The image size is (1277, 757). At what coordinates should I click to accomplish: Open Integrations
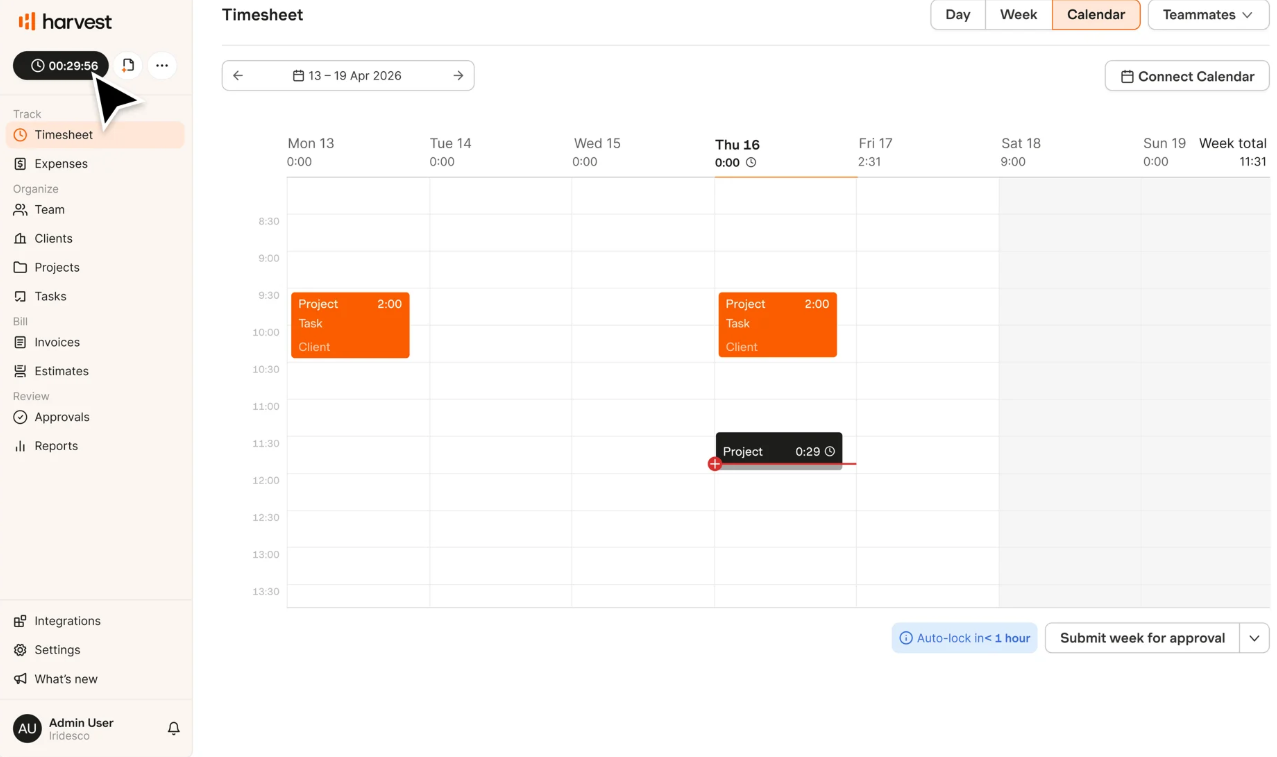click(x=95, y=622)
